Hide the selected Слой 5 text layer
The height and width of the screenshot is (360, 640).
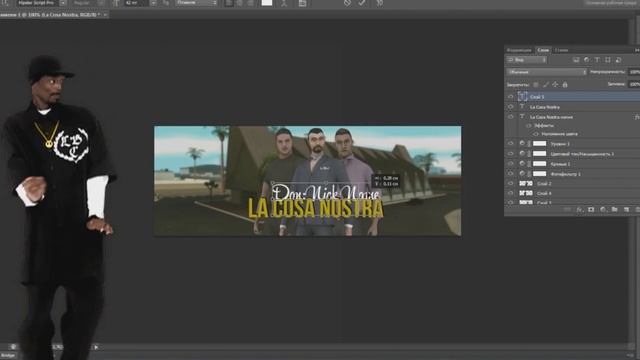coord(511,97)
